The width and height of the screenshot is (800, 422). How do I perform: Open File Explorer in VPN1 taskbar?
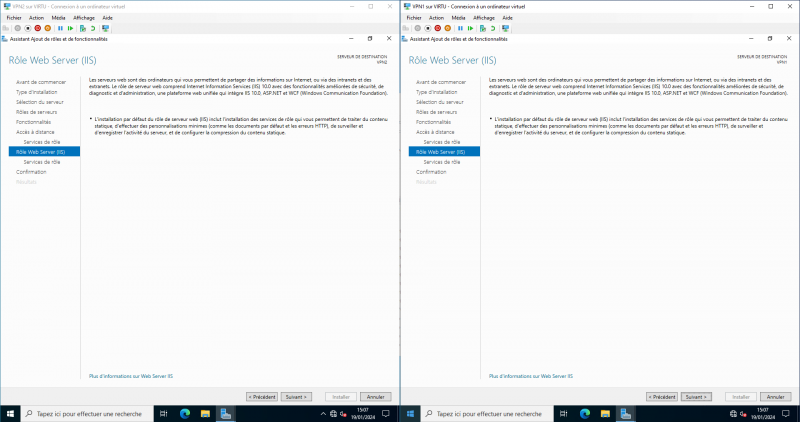[x=605, y=414]
